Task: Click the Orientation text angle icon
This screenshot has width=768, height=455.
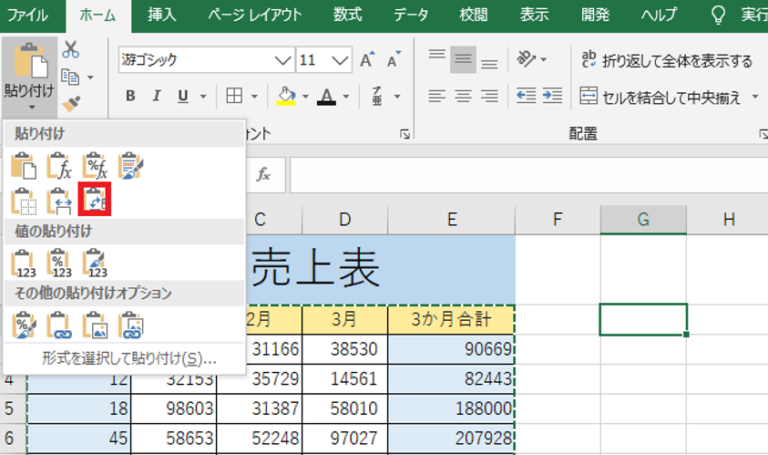Action: click(x=527, y=59)
